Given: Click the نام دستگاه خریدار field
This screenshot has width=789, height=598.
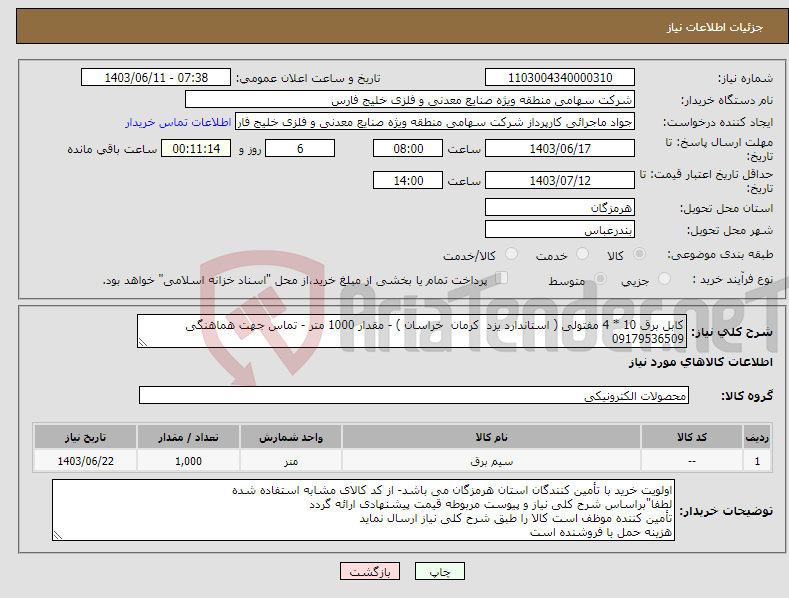Looking at the screenshot, I should [x=410, y=100].
